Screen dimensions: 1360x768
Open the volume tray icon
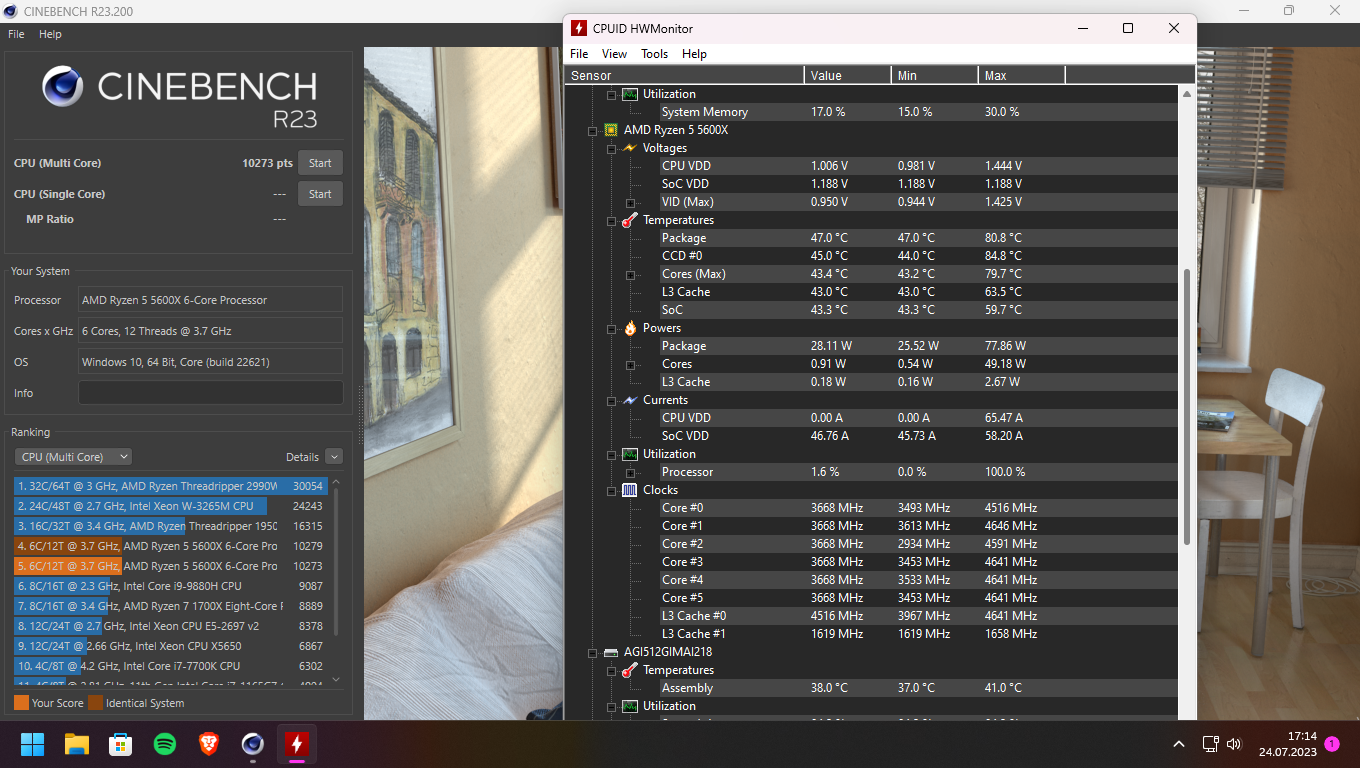point(1234,744)
